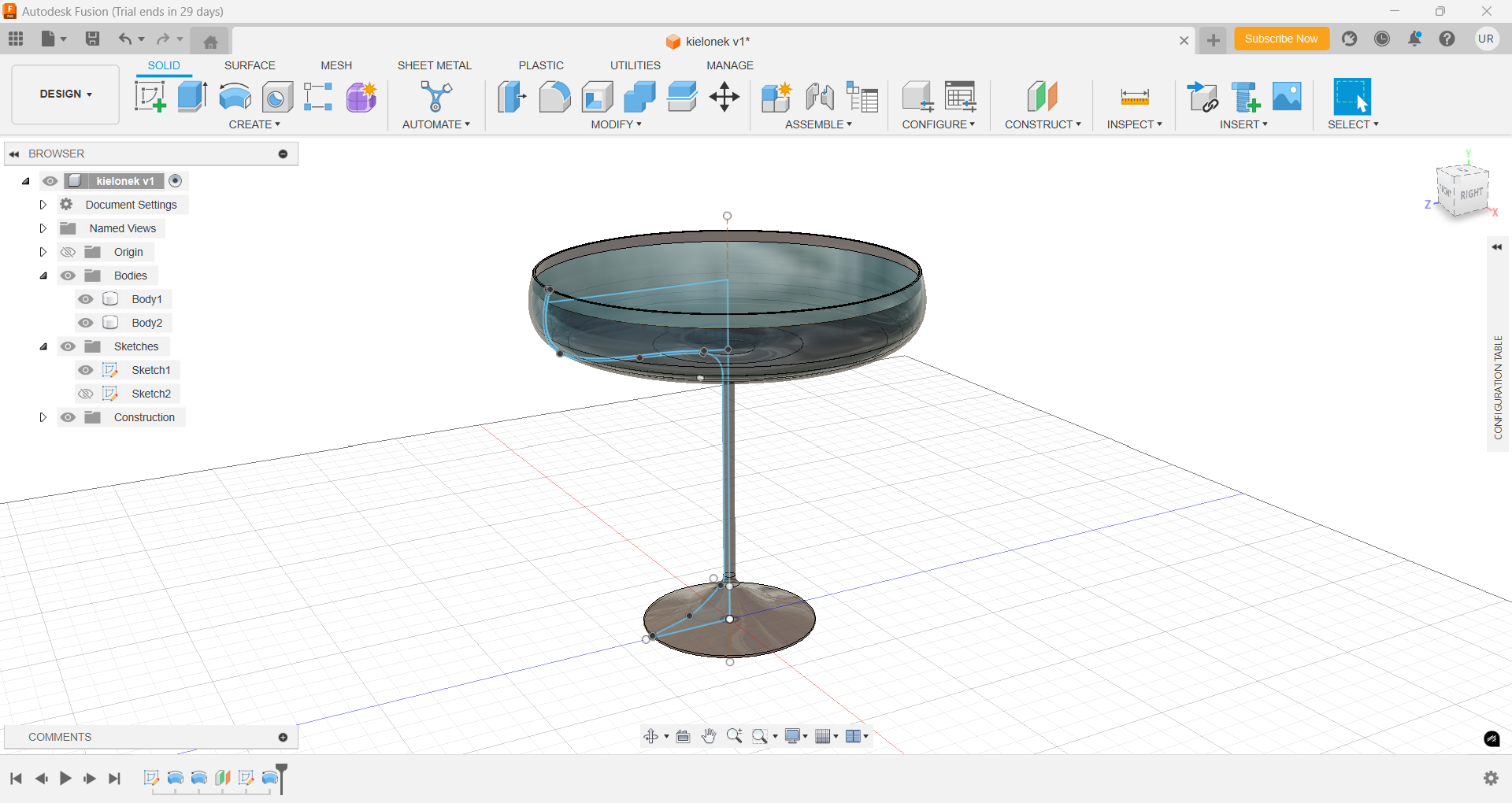1512x803 pixels.
Task: Toggle visibility of the Construction folder
Action: 69,417
